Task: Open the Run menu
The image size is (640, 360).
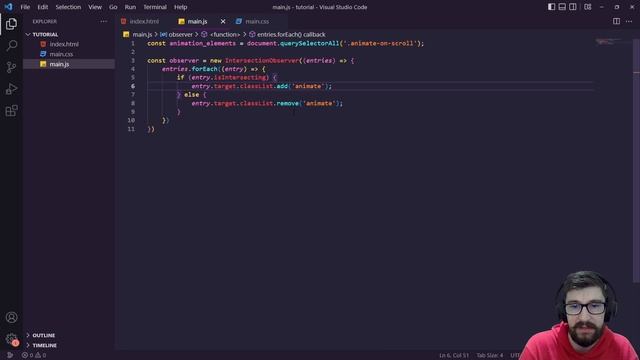Action: 130,7
